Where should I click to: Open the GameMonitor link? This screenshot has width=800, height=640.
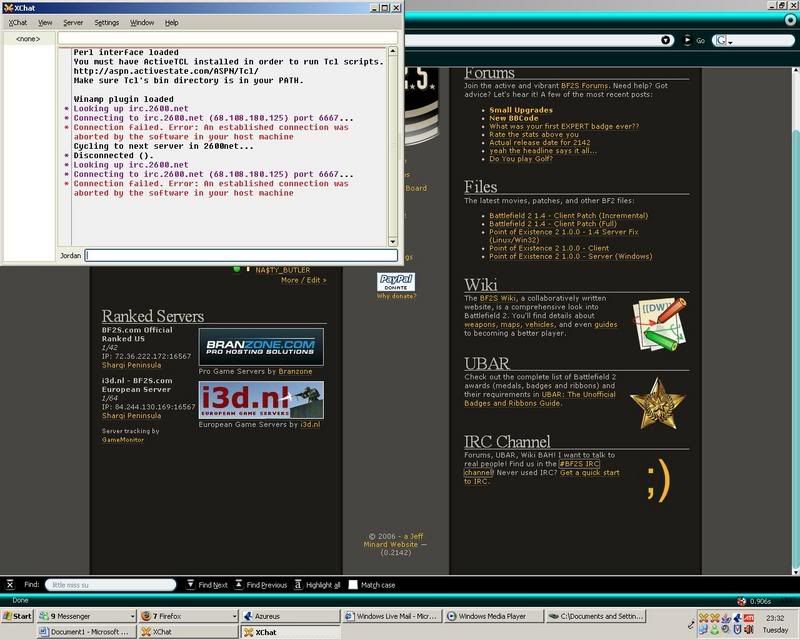tap(123, 440)
